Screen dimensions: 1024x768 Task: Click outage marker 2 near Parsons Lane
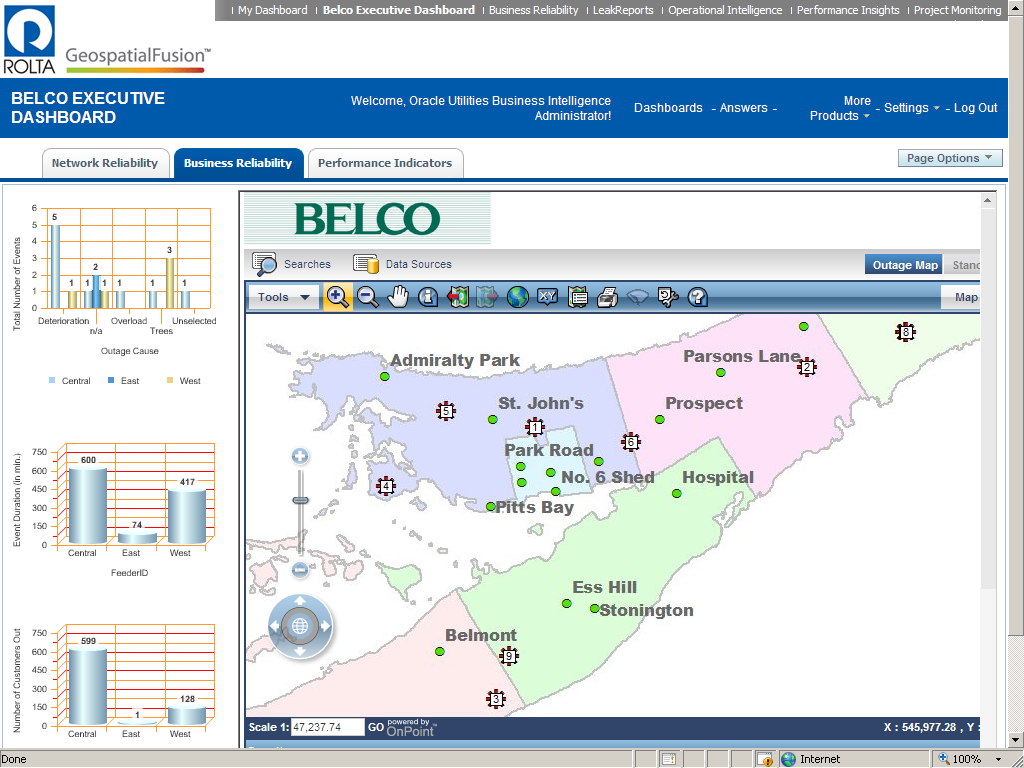tap(807, 367)
